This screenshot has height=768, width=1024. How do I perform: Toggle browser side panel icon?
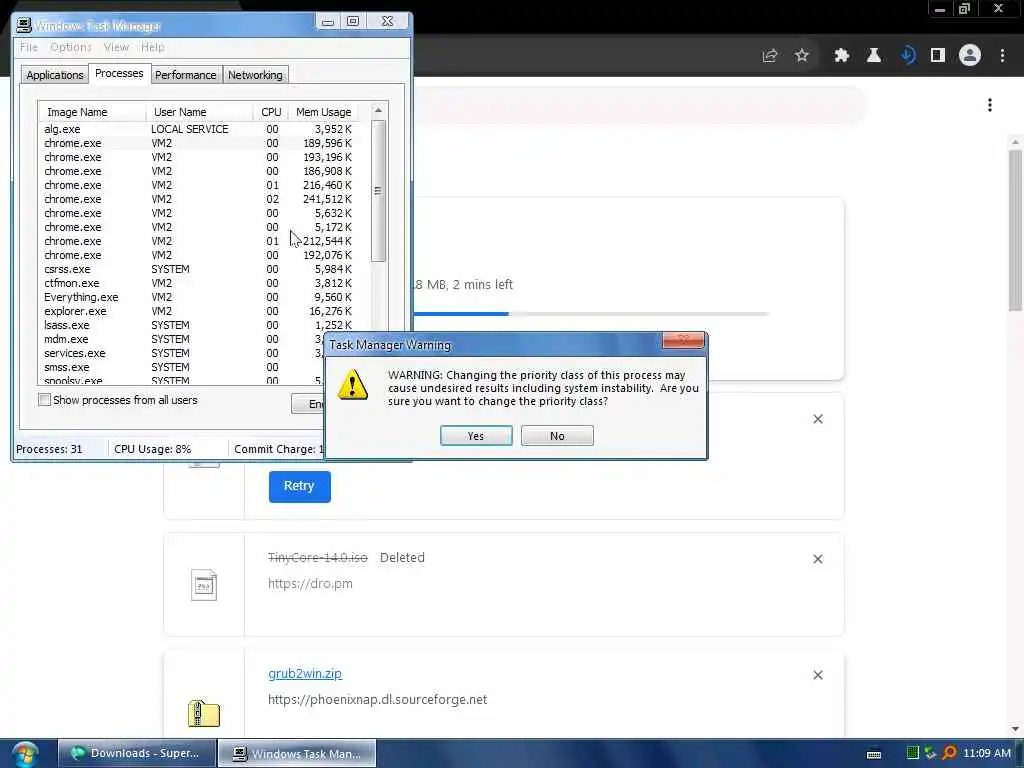[938, 56]
